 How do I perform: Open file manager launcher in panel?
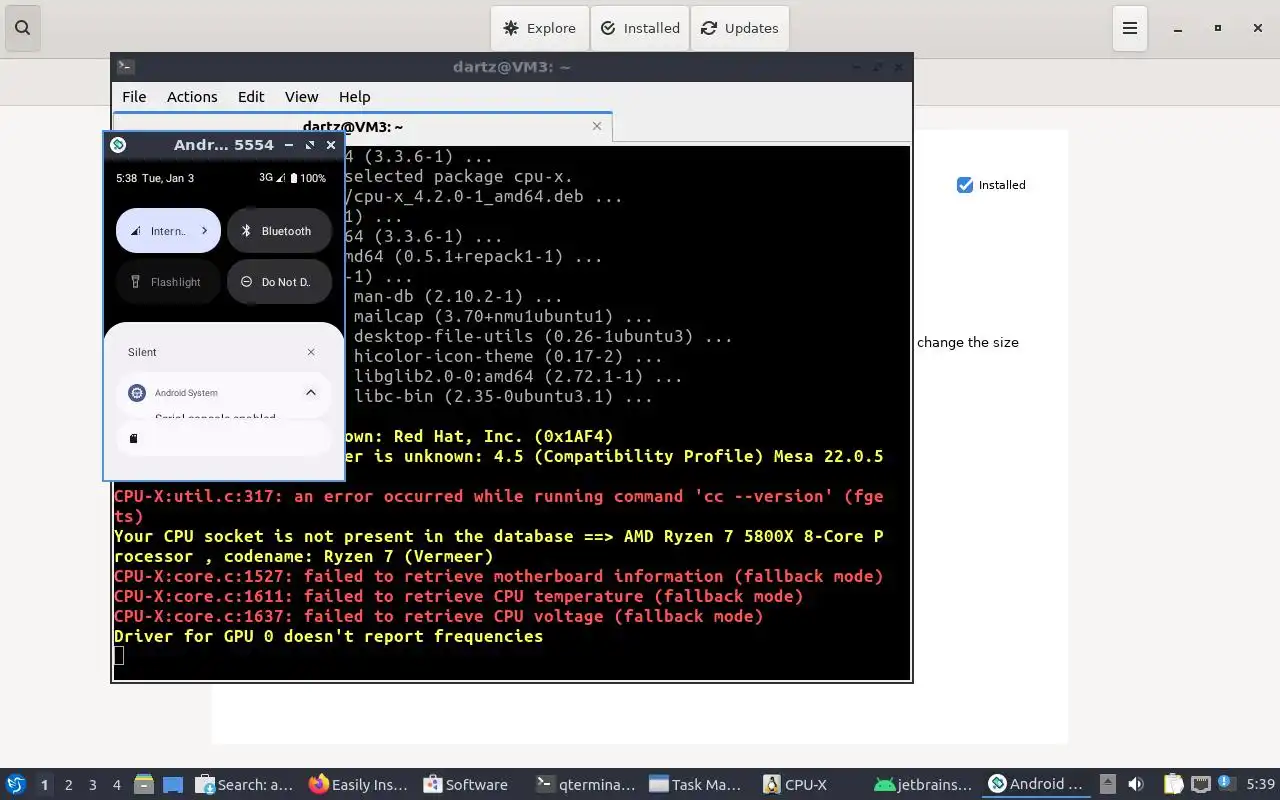[x=143, y=784]
